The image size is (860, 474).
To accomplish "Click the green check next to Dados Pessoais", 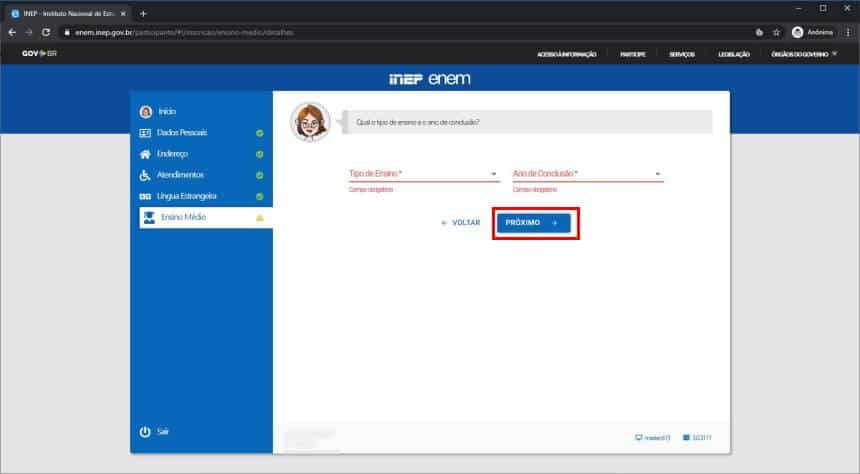I will 259,133.
